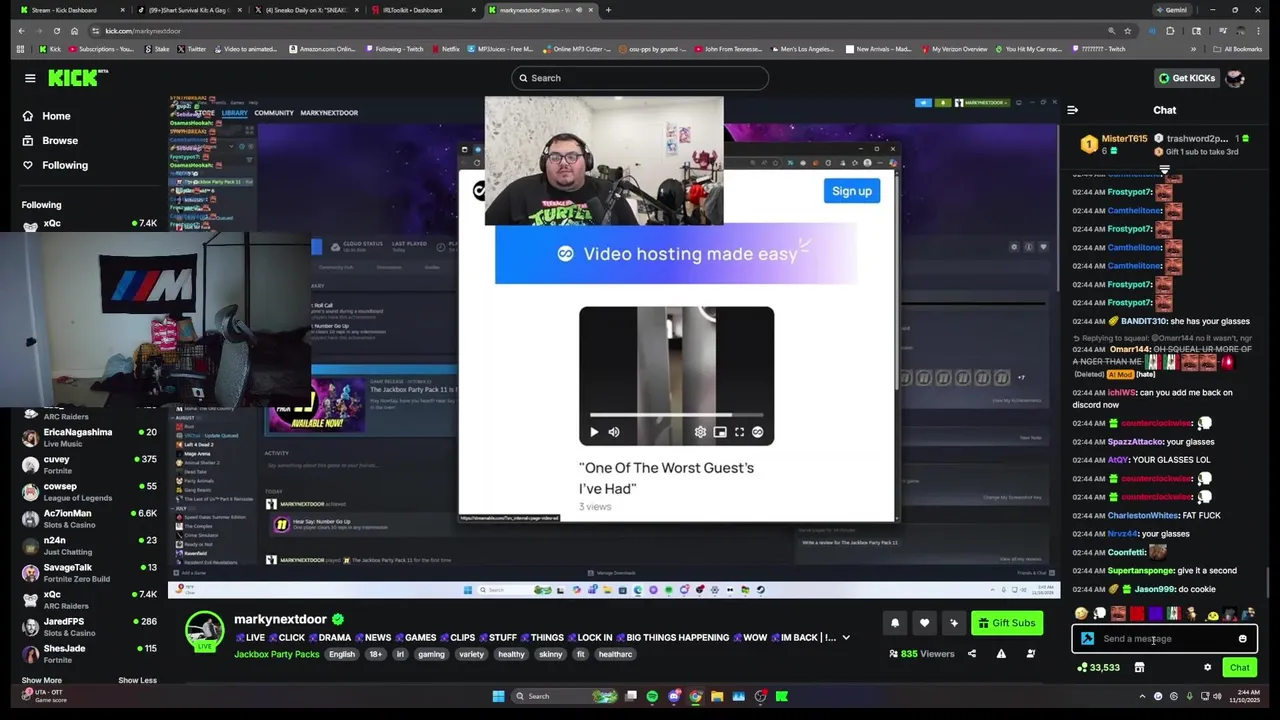1280x720 pixels.
Task: Open emoji picker in chat input
Action: (x=1243, y=639)
